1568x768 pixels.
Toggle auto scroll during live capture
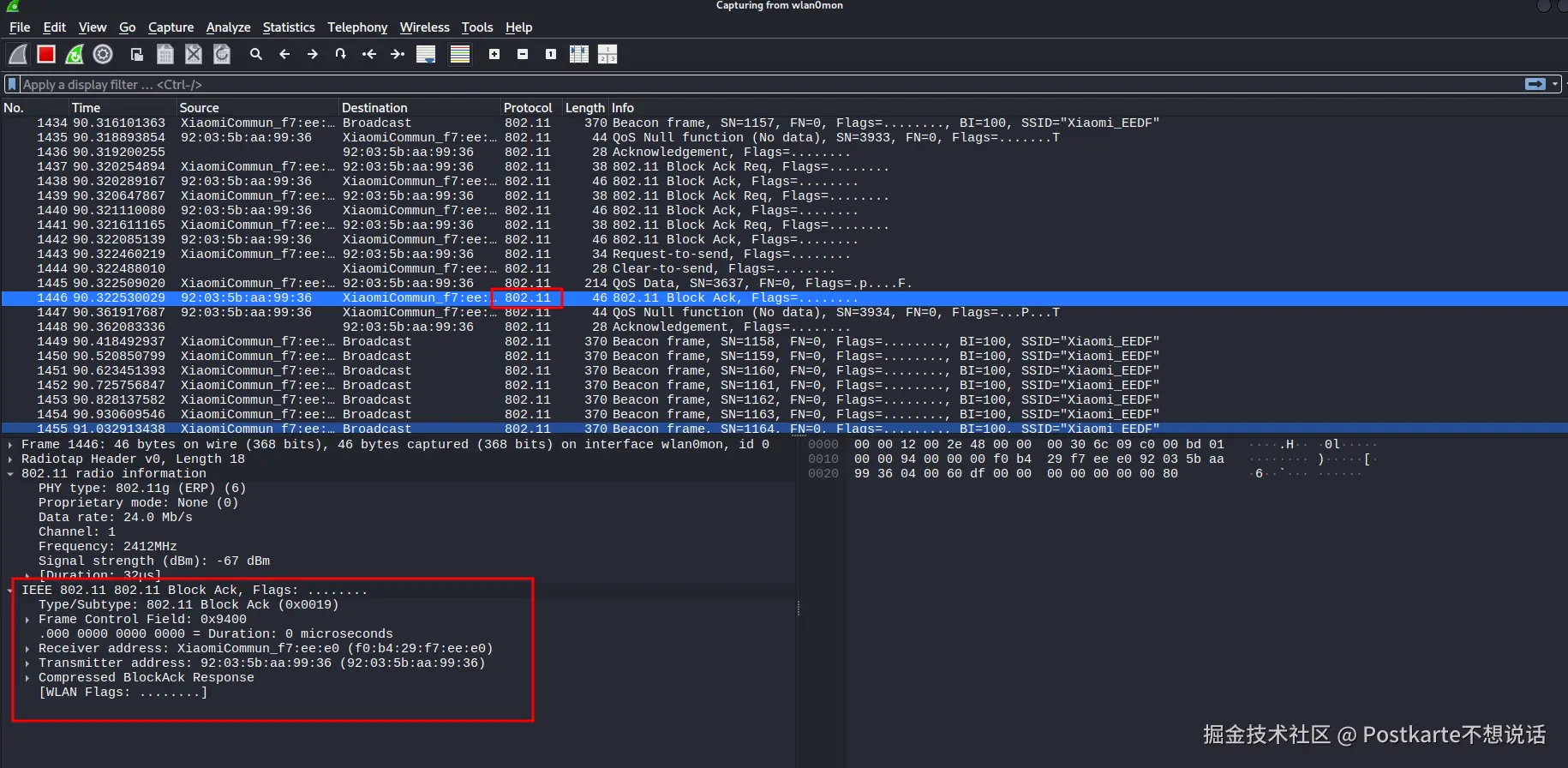coord(426,54)
